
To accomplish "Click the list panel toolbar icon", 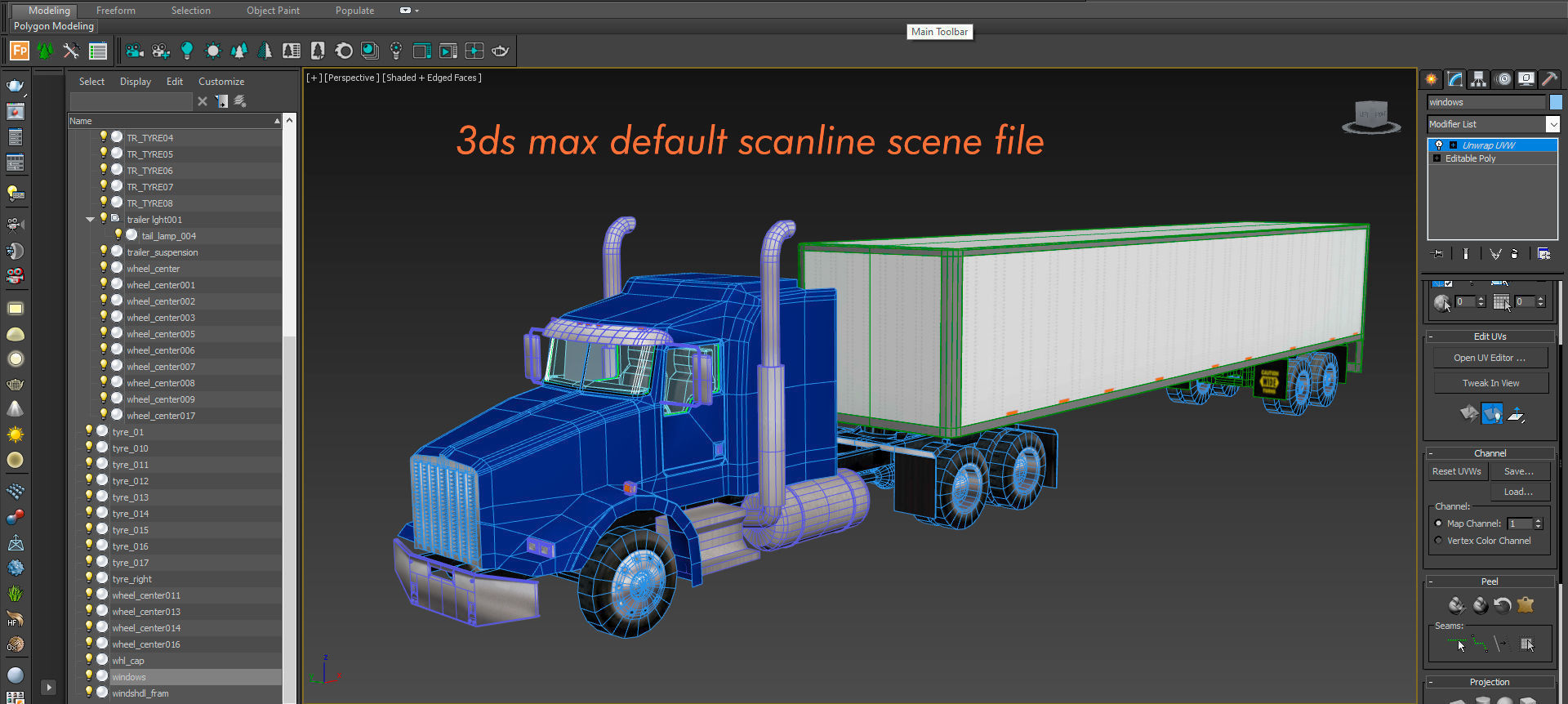I will click(x=98, y=51).
